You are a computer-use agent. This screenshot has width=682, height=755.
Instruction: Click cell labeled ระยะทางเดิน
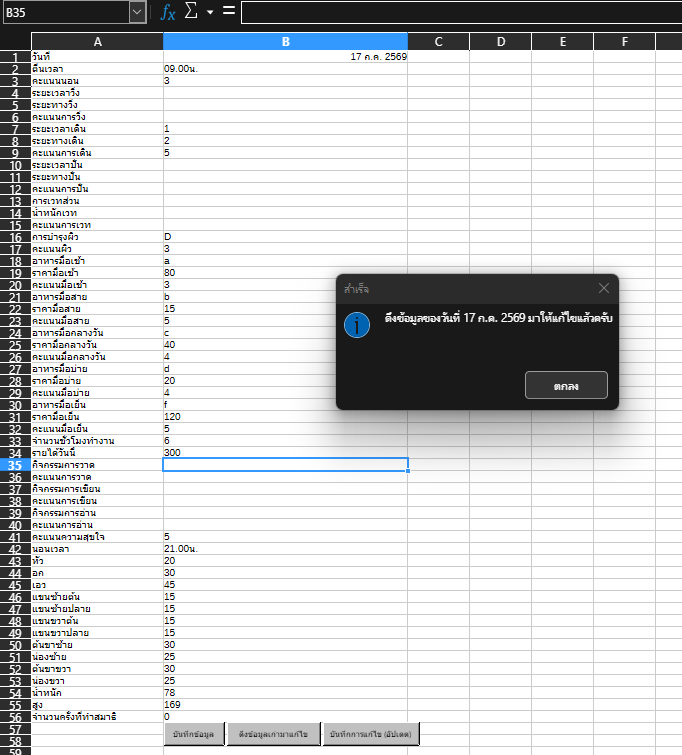[97, 141]
